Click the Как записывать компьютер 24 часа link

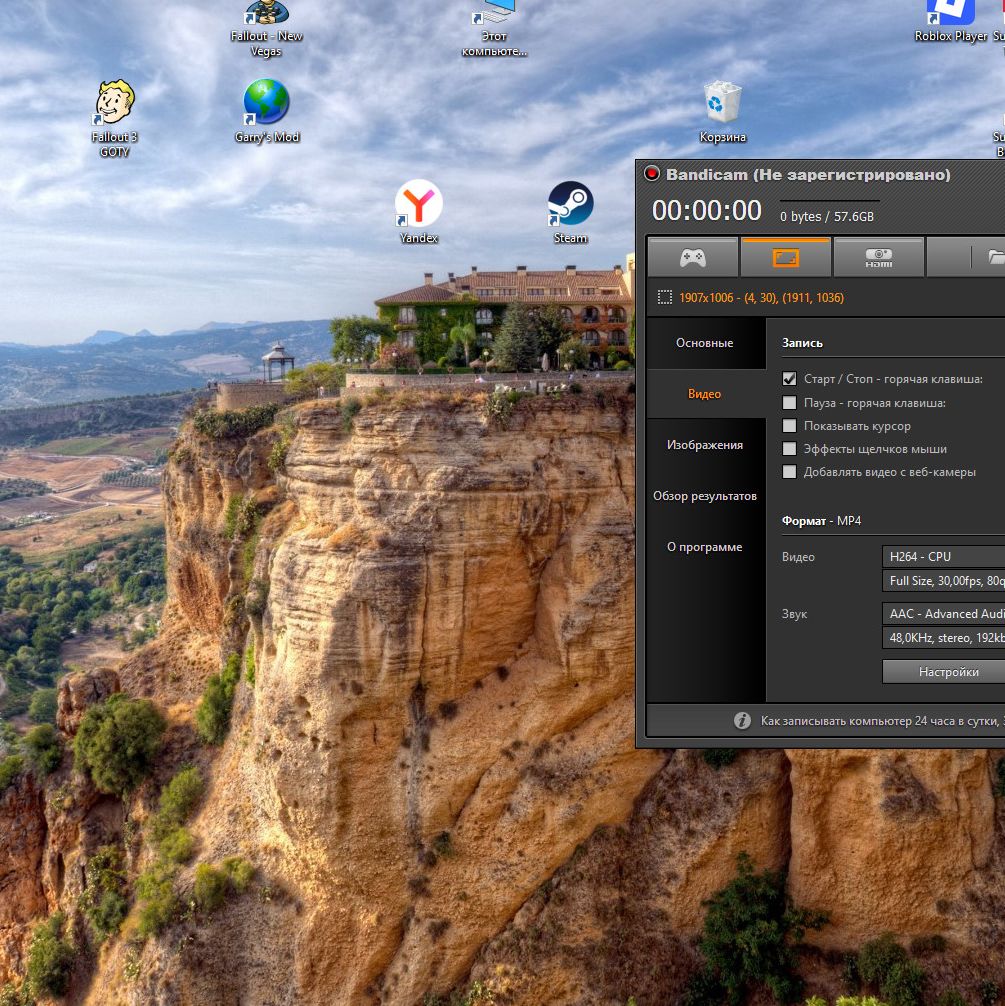882,721
